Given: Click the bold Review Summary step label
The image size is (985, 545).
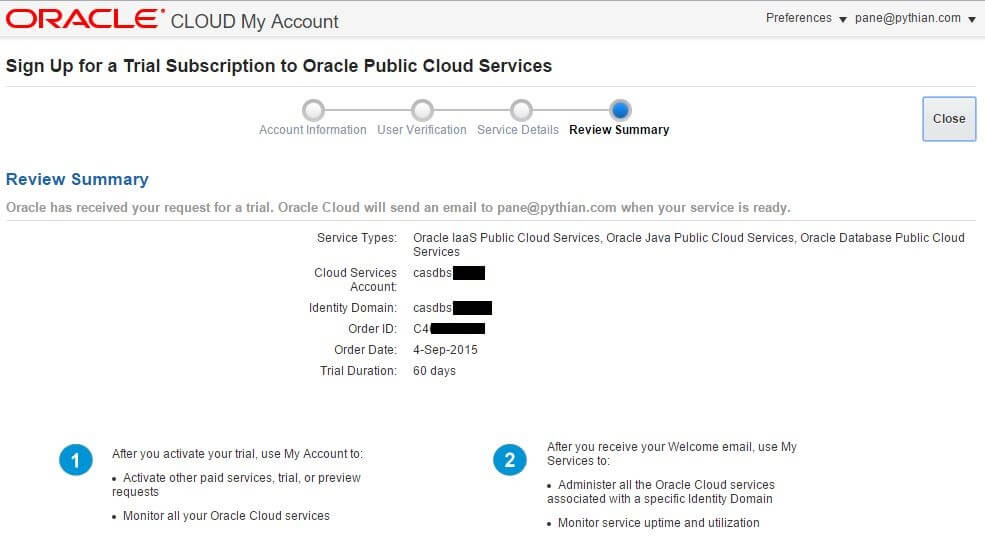Looking at the screenshot, I should [x=619, y=130].
